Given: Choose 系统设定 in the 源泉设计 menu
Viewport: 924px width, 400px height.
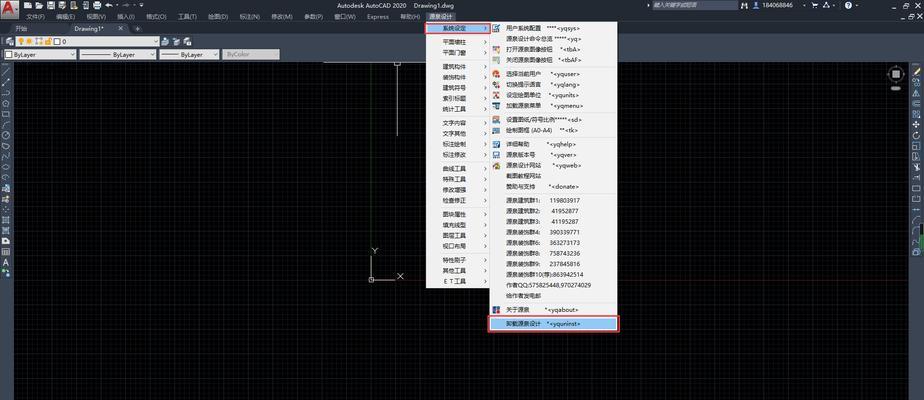Looking at the screenshot, I should point(457,28).
